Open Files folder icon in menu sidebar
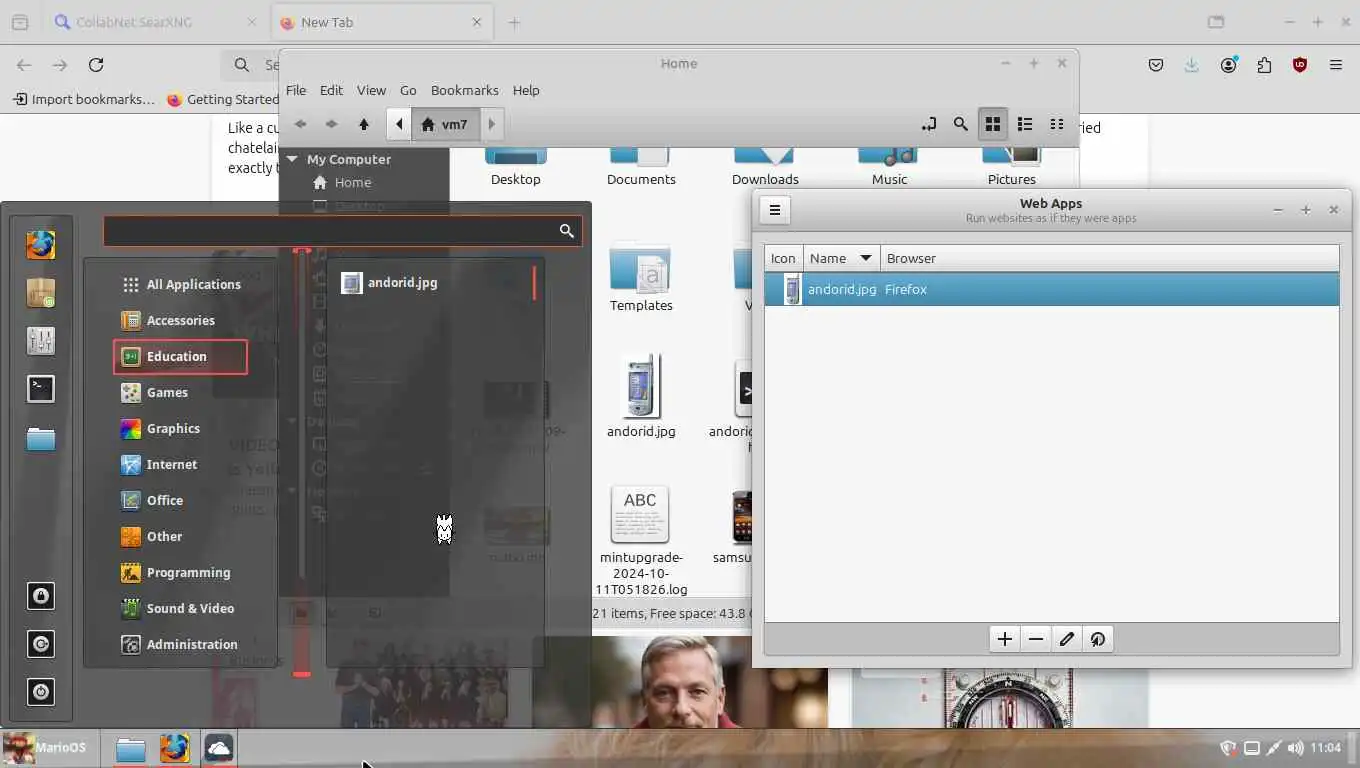Image resolution: width=1360 pixels, height=768 pixels. [x=41, y=439]
